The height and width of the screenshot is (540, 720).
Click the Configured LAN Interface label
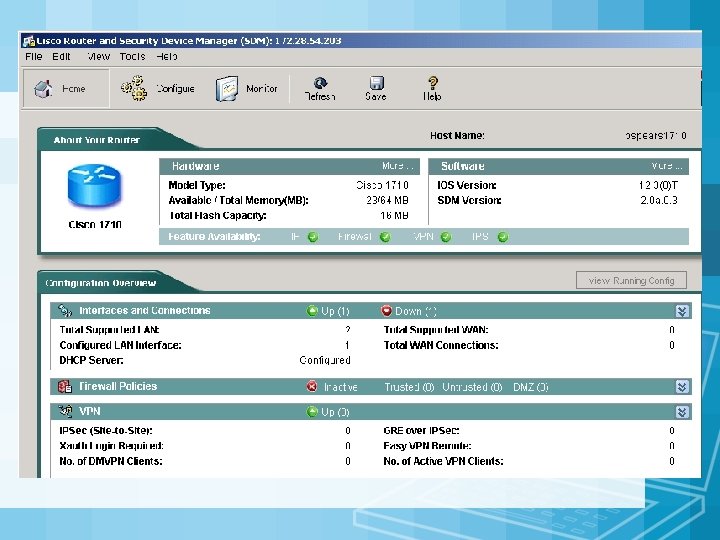tap(120, 345)
